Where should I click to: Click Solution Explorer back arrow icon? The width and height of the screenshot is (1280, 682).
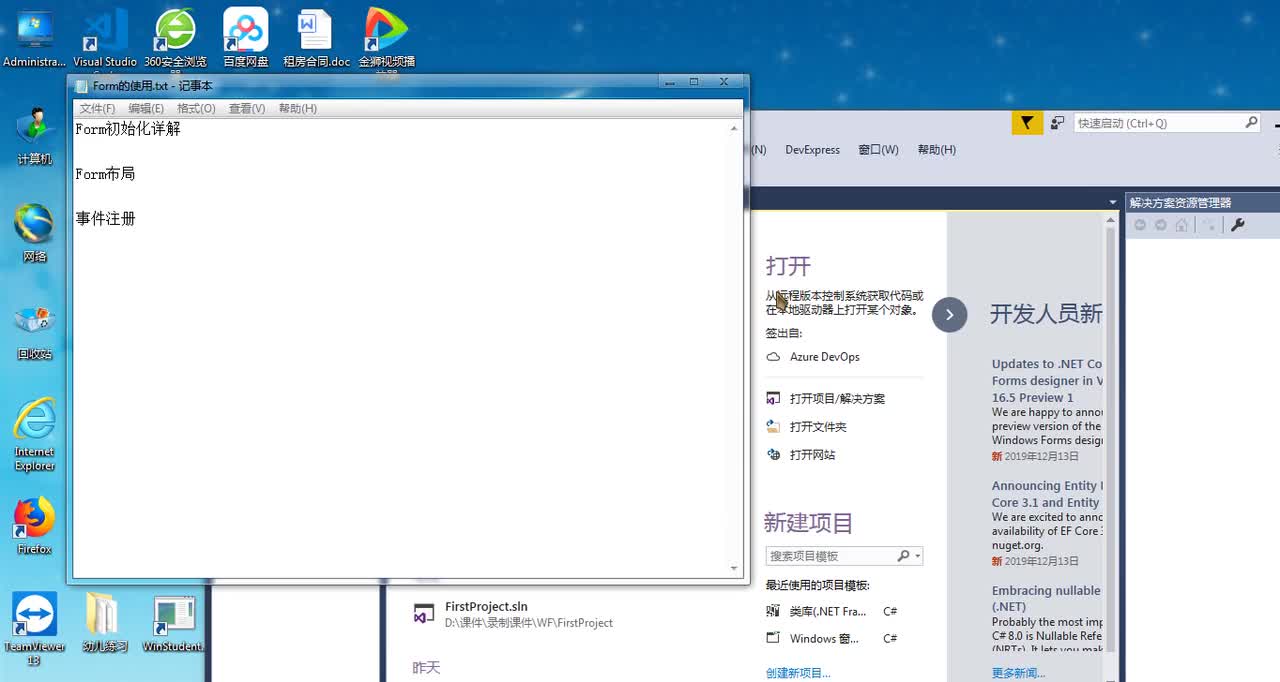(1140, 225)
